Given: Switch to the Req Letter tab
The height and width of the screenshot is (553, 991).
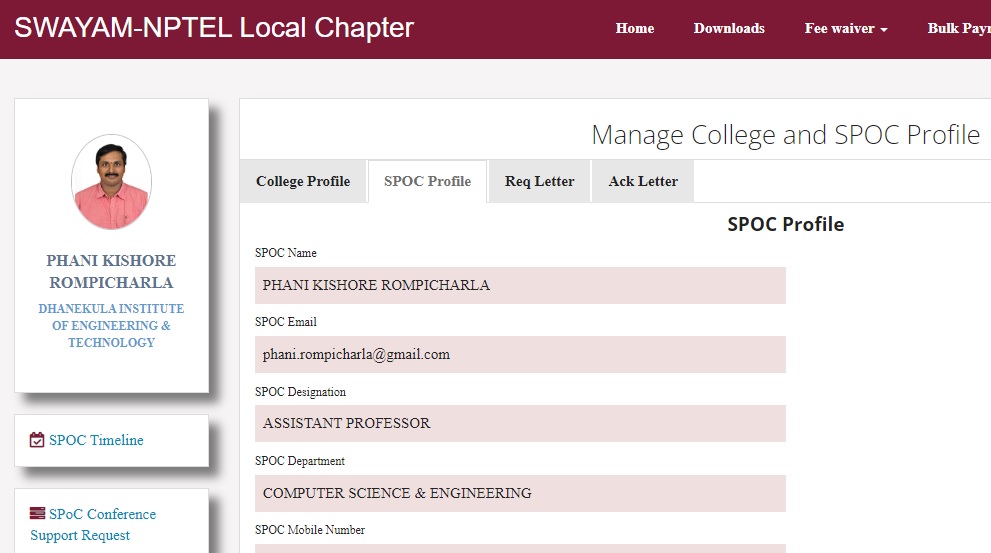Looking at the screenshot, I should [x=539, y=181].
